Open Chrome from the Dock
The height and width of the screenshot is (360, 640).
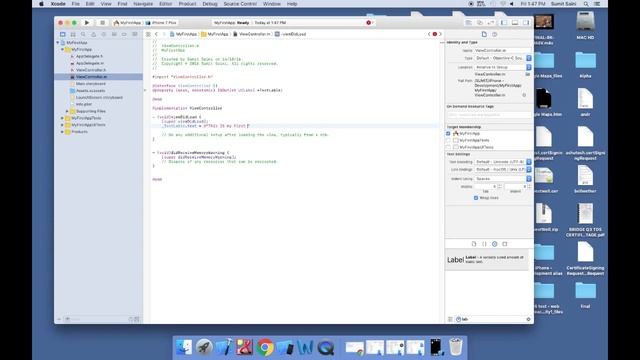click(x=265, y=347)
